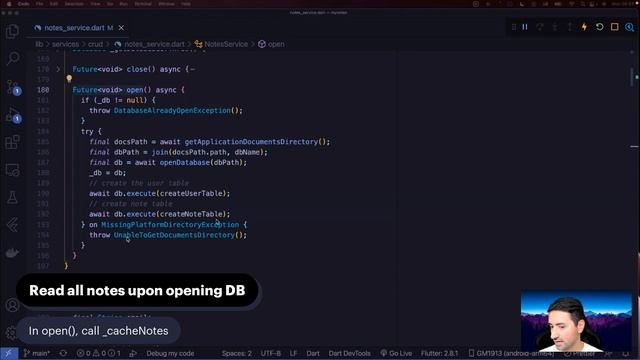Viewport: 640px width, 360px height.
Task: Click the UnableToGetDocumentsDirectory identifier
Action: point(174,235)
